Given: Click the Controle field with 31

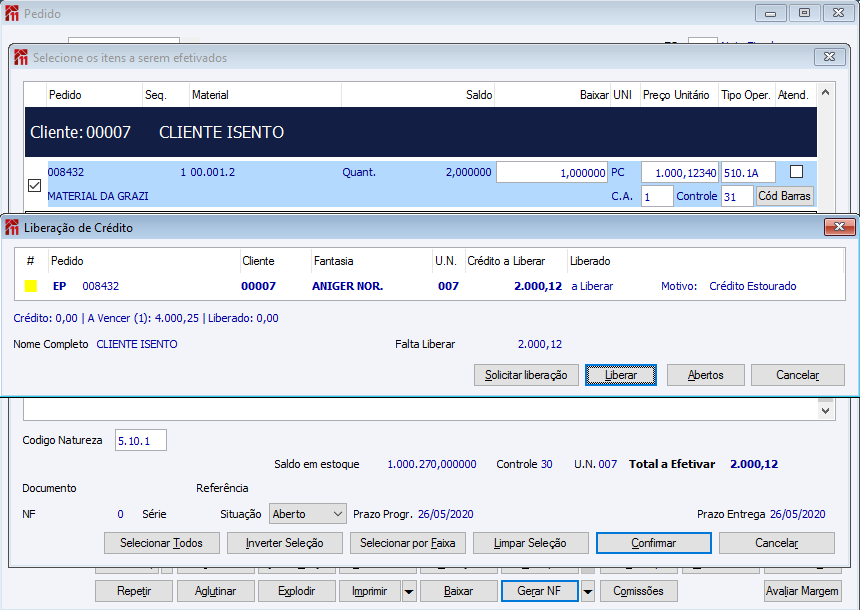Looking at the screenshot, I should [x=737, y=196].
